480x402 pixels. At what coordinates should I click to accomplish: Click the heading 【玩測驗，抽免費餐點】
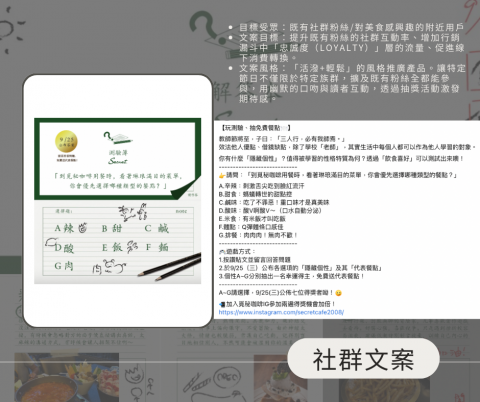point(256,128)
